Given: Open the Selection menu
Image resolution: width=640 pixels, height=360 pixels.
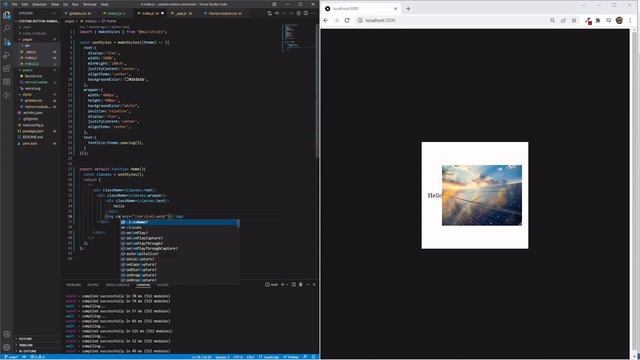Looking at the screenshot, I should click(x=40, y=4).
